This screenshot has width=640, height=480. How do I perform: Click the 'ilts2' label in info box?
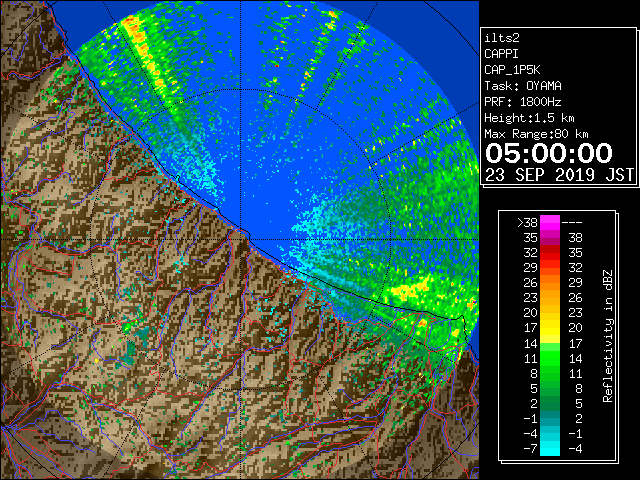click(x=502, y=38)
